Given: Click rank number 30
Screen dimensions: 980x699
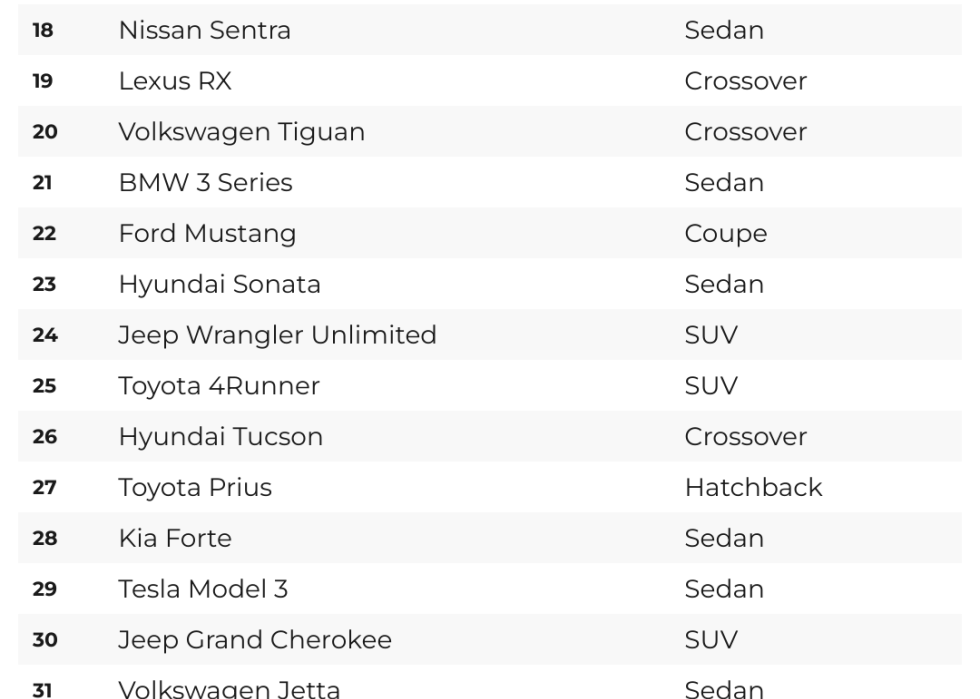Looking at the screenshot, I should tap(45, 640).
